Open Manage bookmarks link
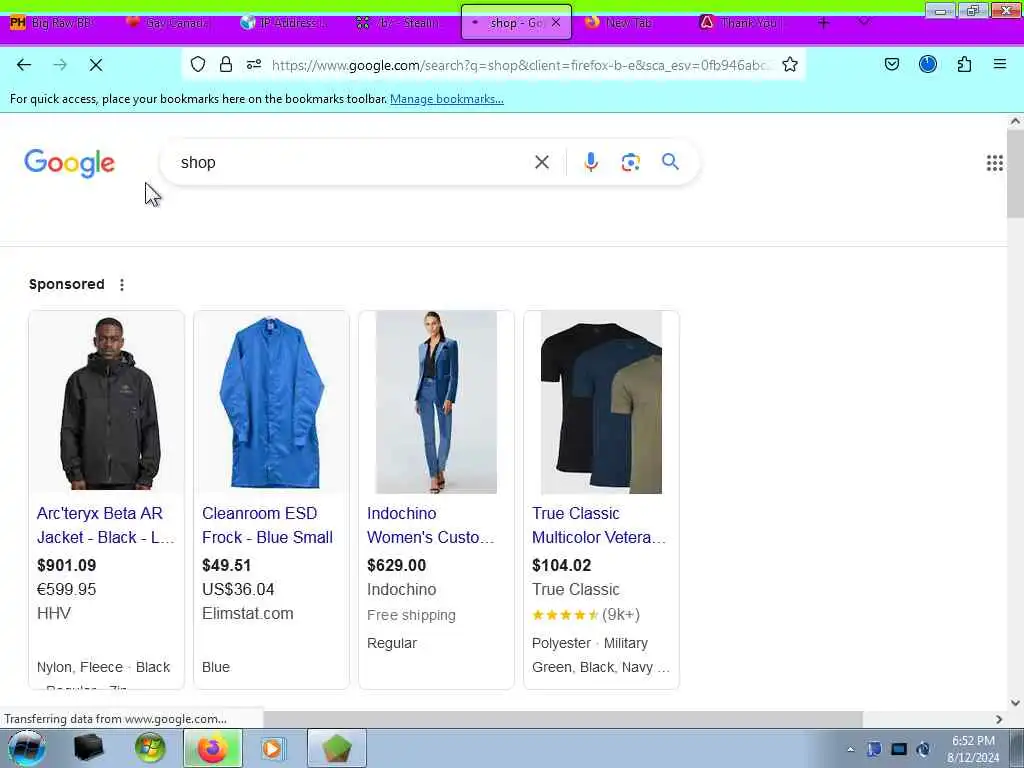Screen dimensions: 1024x768 pyautogui.click(x=447, y=99)
